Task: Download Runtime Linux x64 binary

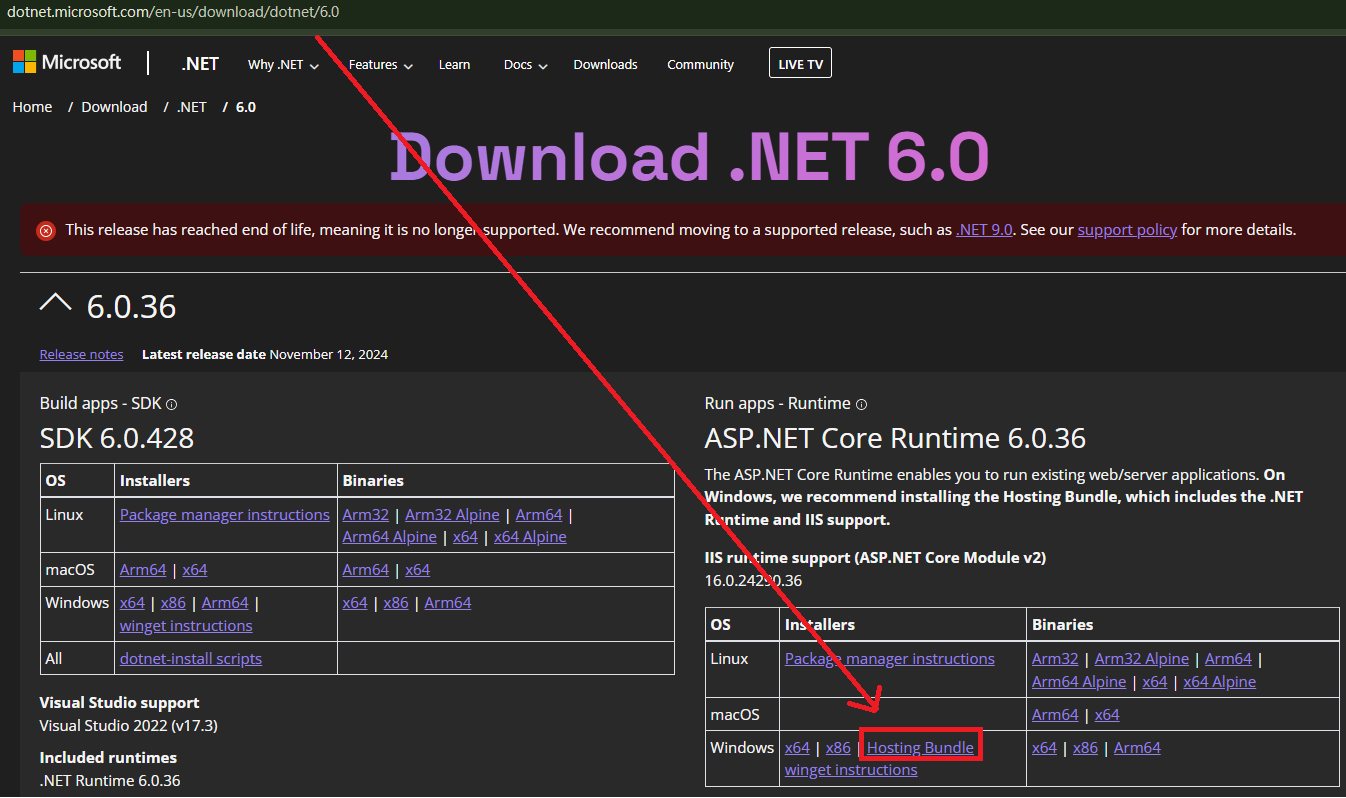Action: tap(1155, 682)
